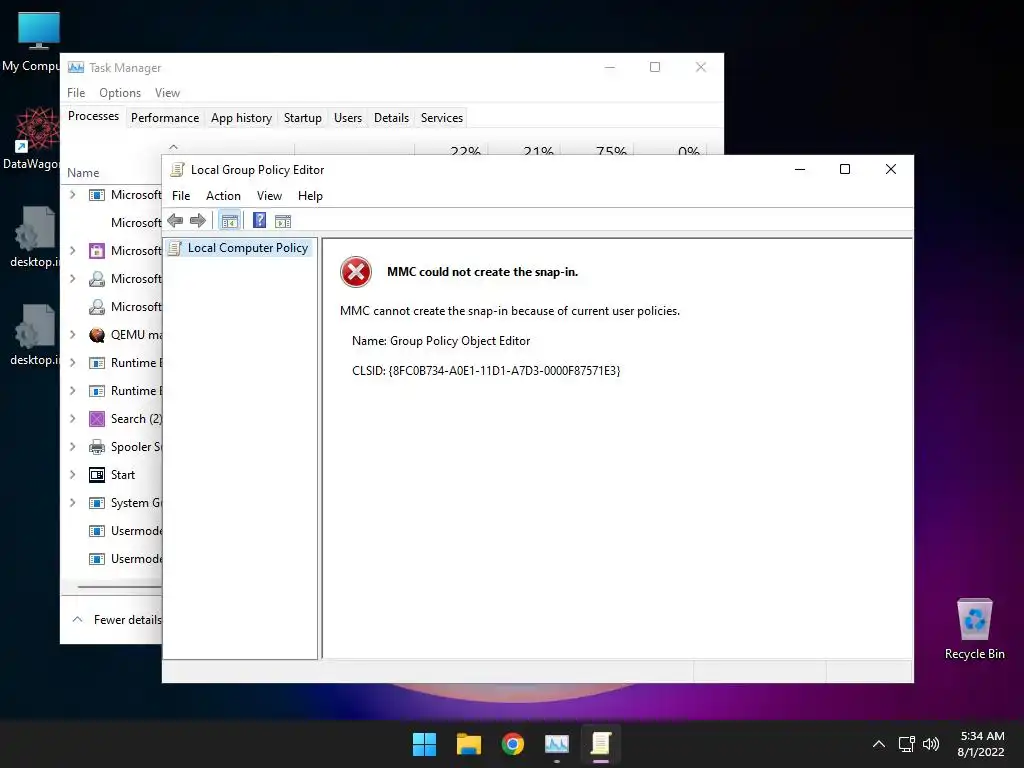
Task: Click the Spooler printer icon in Task Manager
Action: point(97,447)
